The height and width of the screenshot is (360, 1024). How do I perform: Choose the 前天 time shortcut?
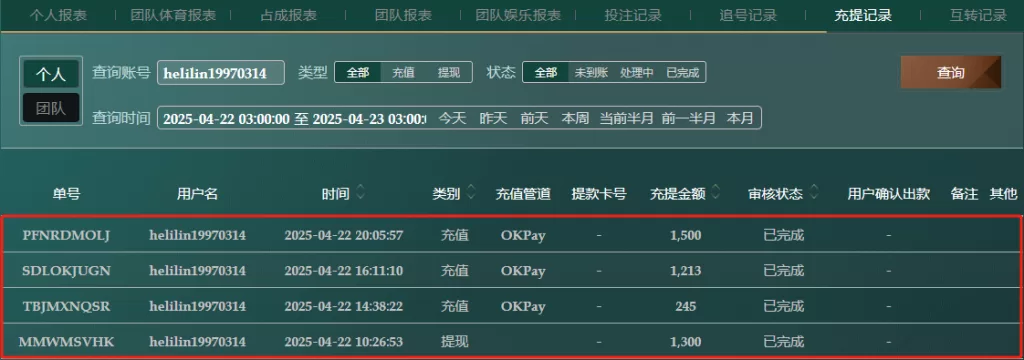click(x=534, y=119)
